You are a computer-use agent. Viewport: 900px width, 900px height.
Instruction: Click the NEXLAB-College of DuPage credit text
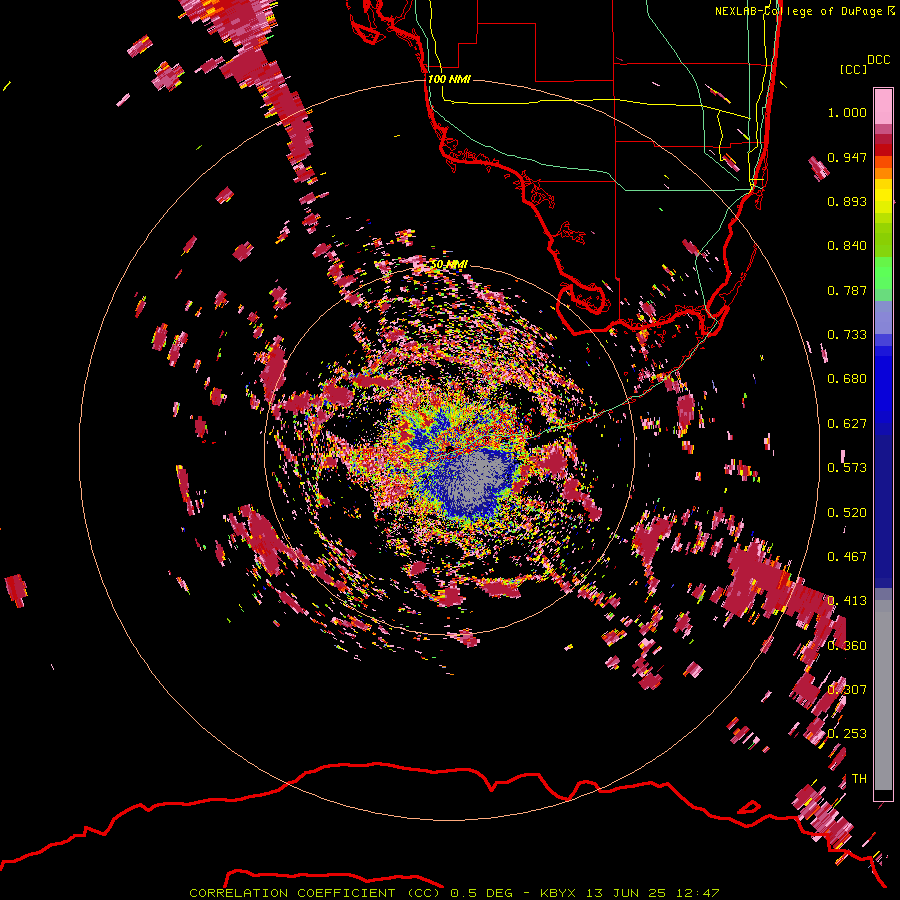click(800, 11)
